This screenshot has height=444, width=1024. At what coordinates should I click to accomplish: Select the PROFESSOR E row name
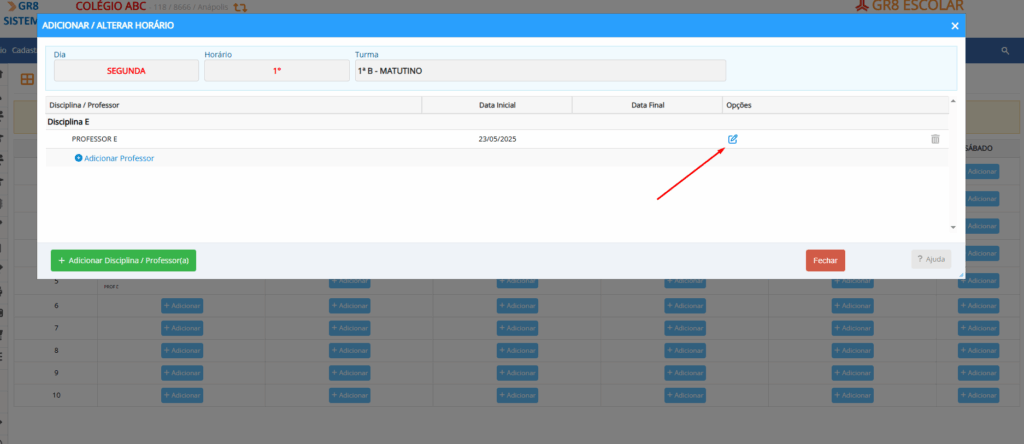(95, 139)
